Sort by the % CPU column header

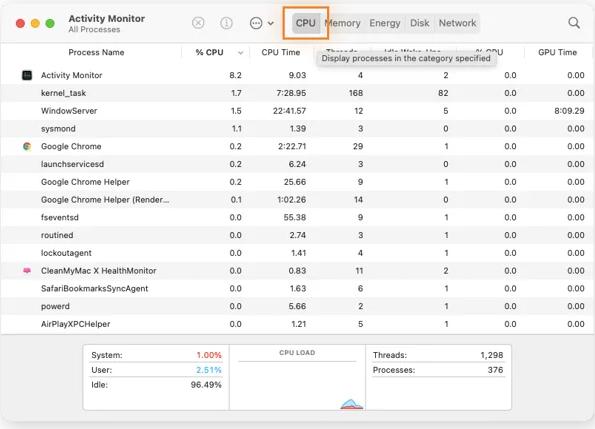(x=209, y=52)
